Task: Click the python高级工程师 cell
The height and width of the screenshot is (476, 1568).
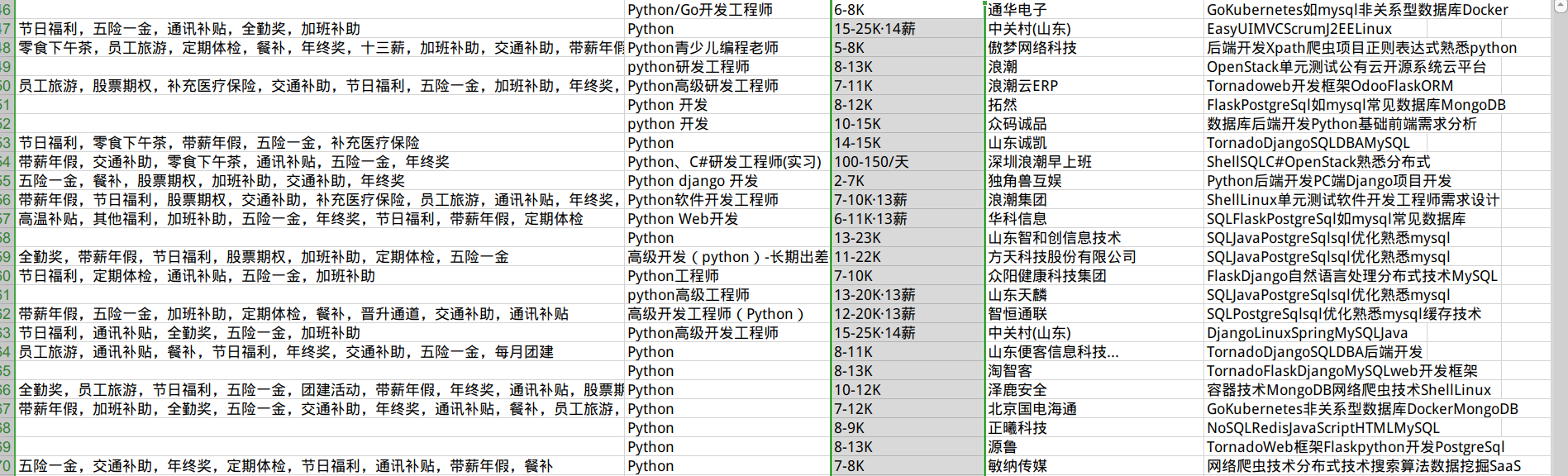Action: [727, 295]
